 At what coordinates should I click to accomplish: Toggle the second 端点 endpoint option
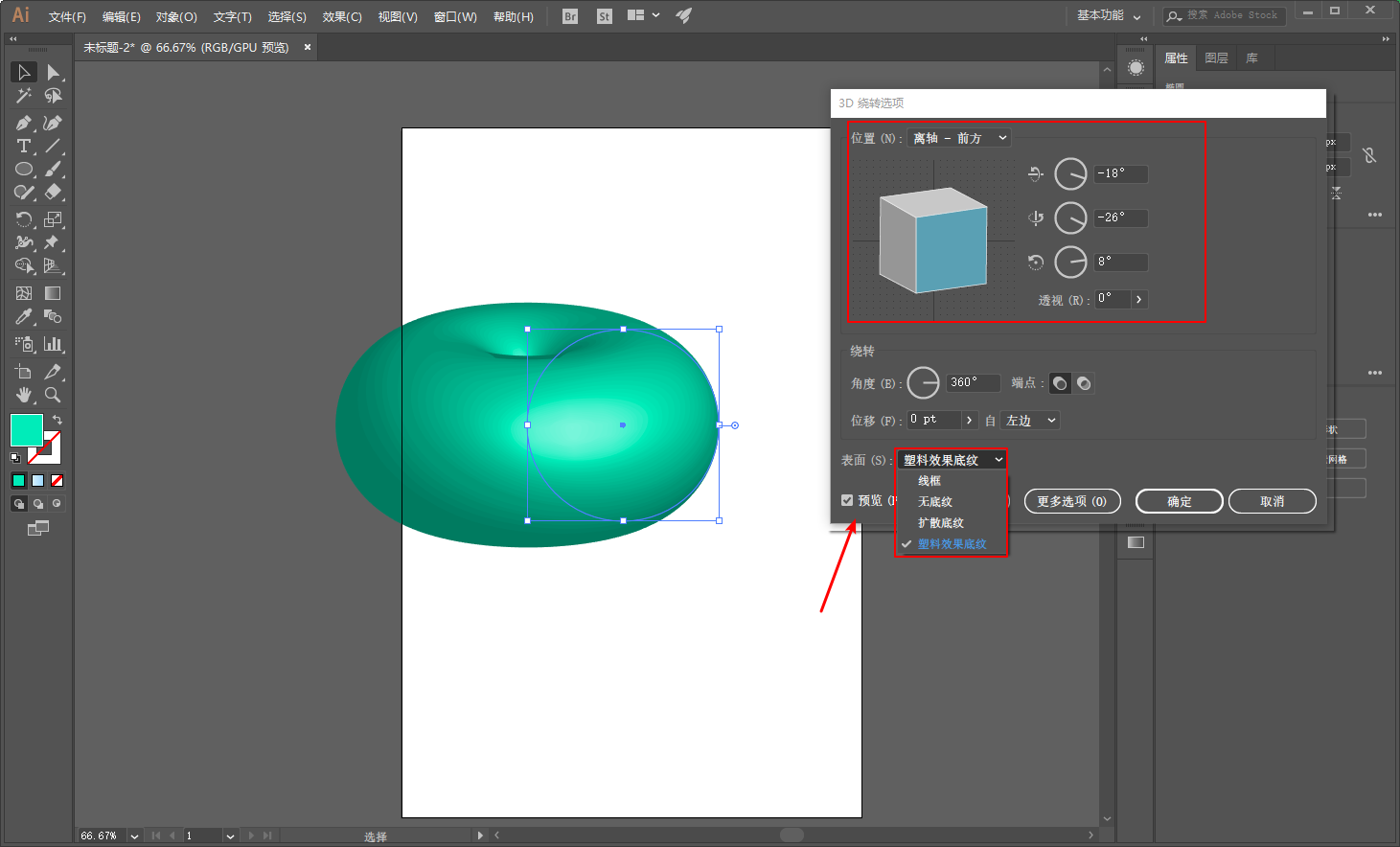(x=1084, y=382)
